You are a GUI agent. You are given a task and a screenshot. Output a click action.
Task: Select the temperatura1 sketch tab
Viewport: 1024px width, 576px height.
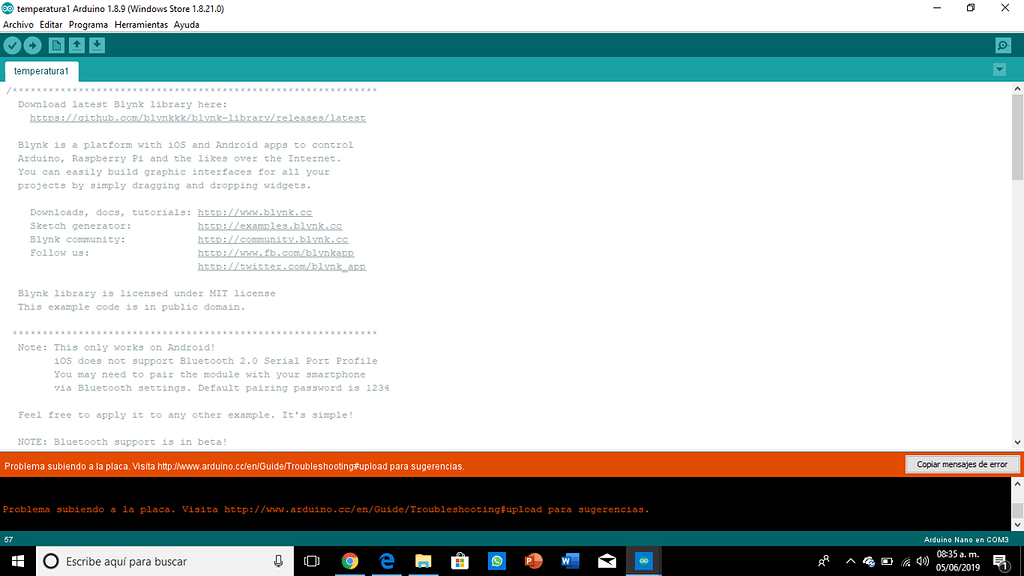(41, 71)
